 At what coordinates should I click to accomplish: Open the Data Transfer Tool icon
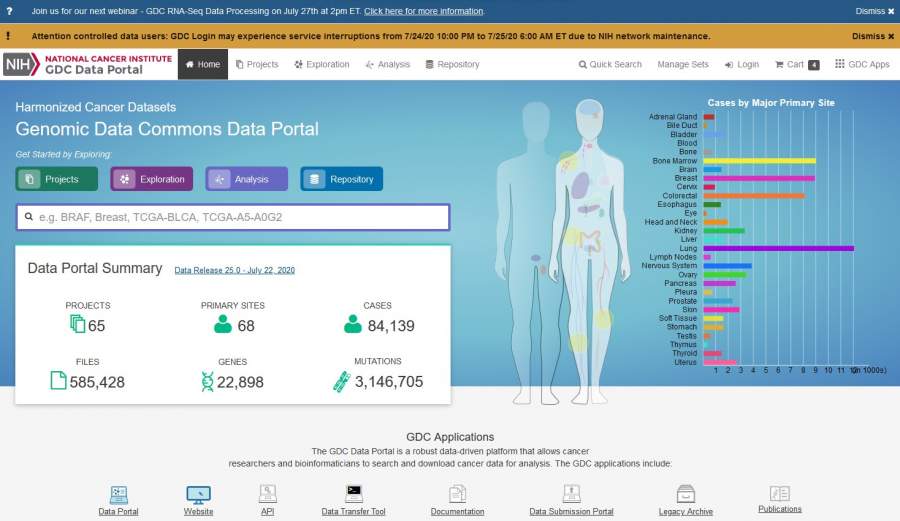(354, 493)
